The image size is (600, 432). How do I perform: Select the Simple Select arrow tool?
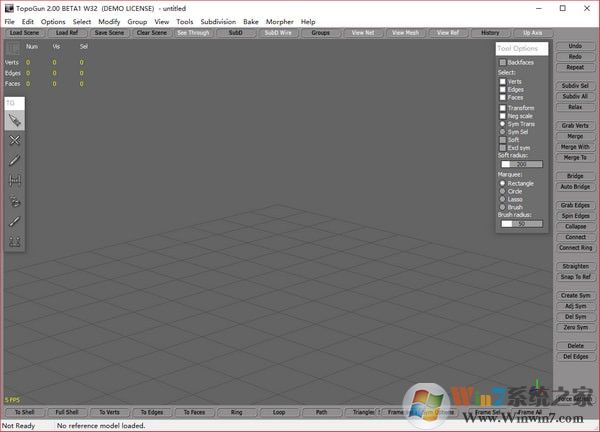14,119
